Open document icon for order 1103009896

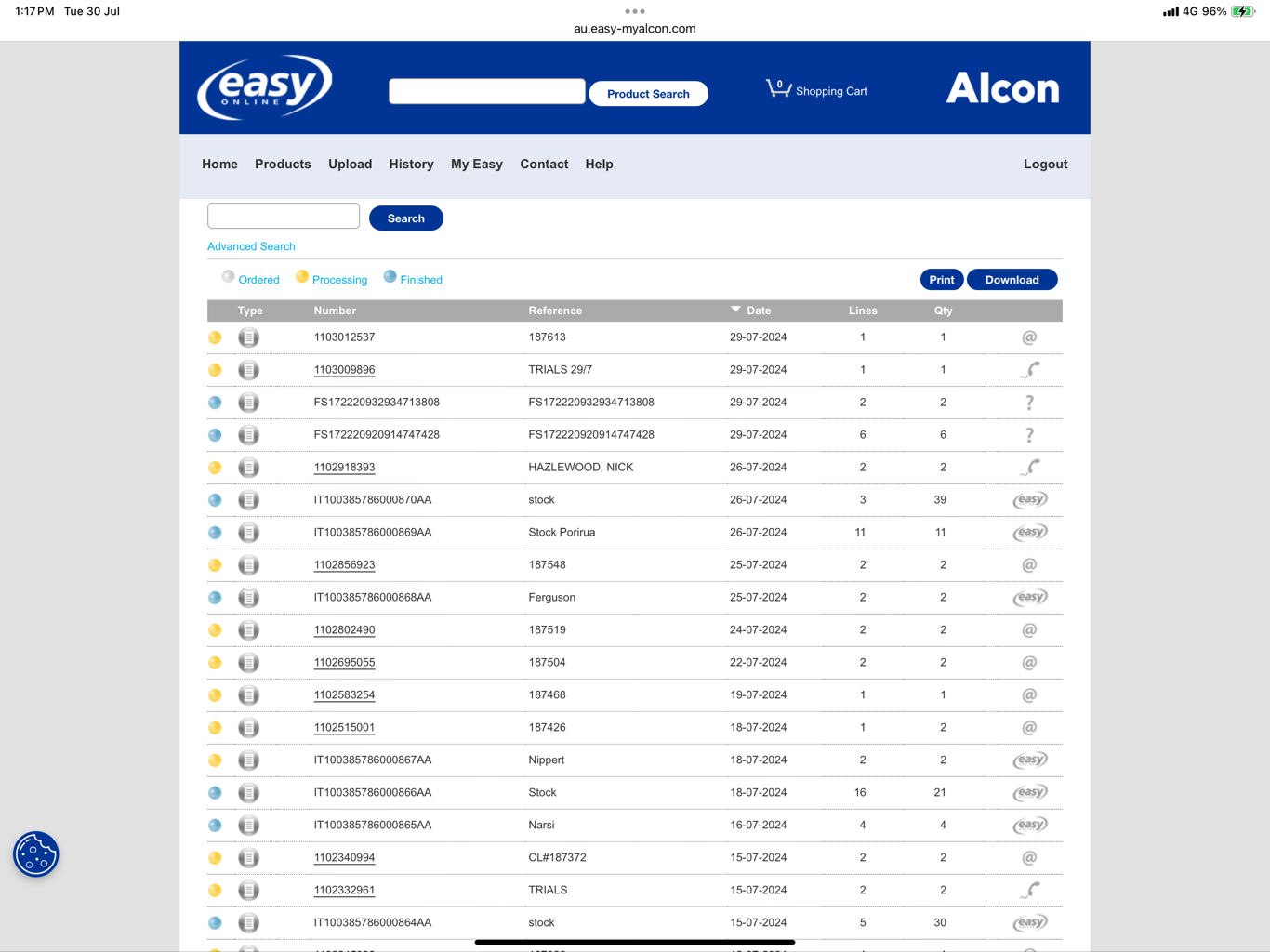tap(248, 370)
